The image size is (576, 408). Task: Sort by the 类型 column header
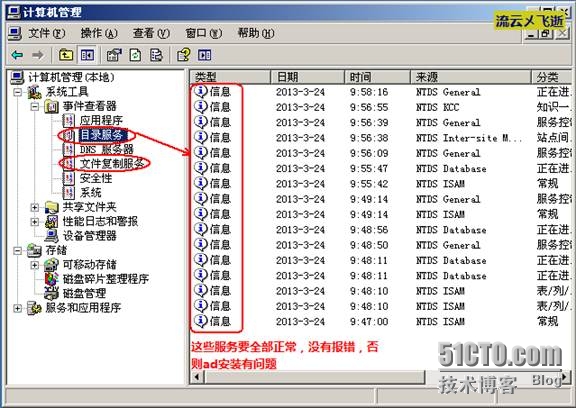[230, 77]
